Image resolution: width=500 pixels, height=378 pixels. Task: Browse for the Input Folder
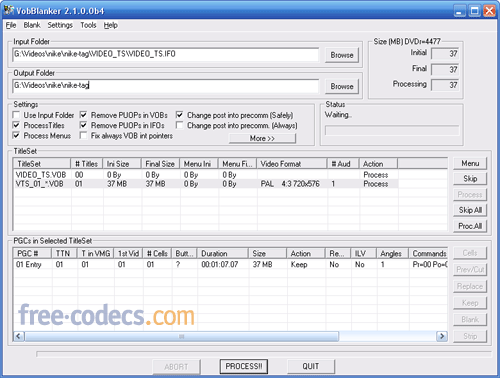coord(342,55)
